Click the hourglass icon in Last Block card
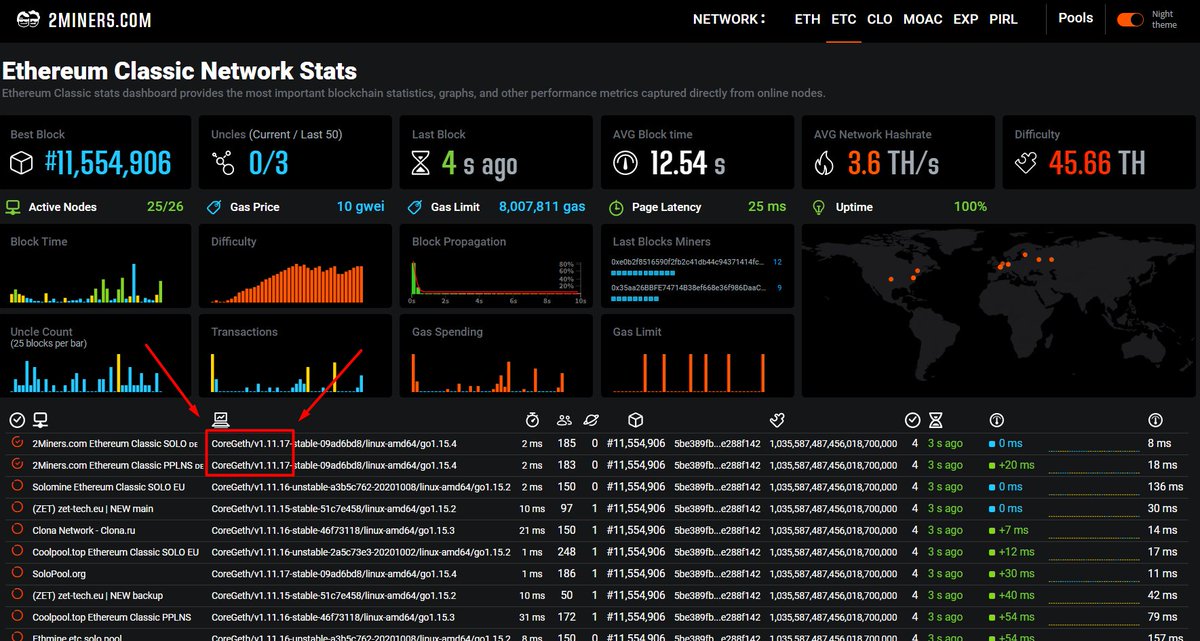1200x641 pixels. [423, 163]
